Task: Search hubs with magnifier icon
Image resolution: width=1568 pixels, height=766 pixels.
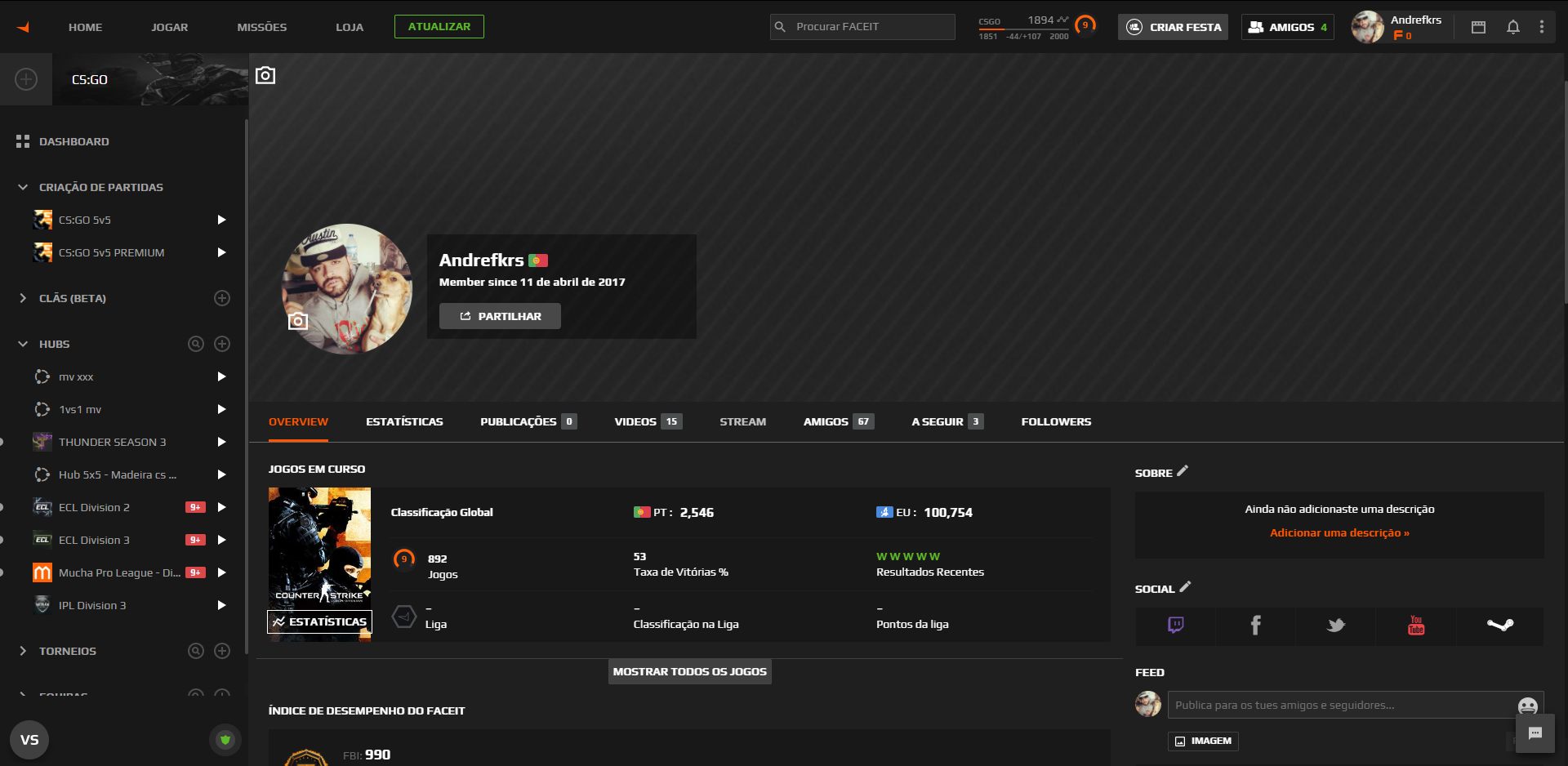Action: (x=196, y=344)
